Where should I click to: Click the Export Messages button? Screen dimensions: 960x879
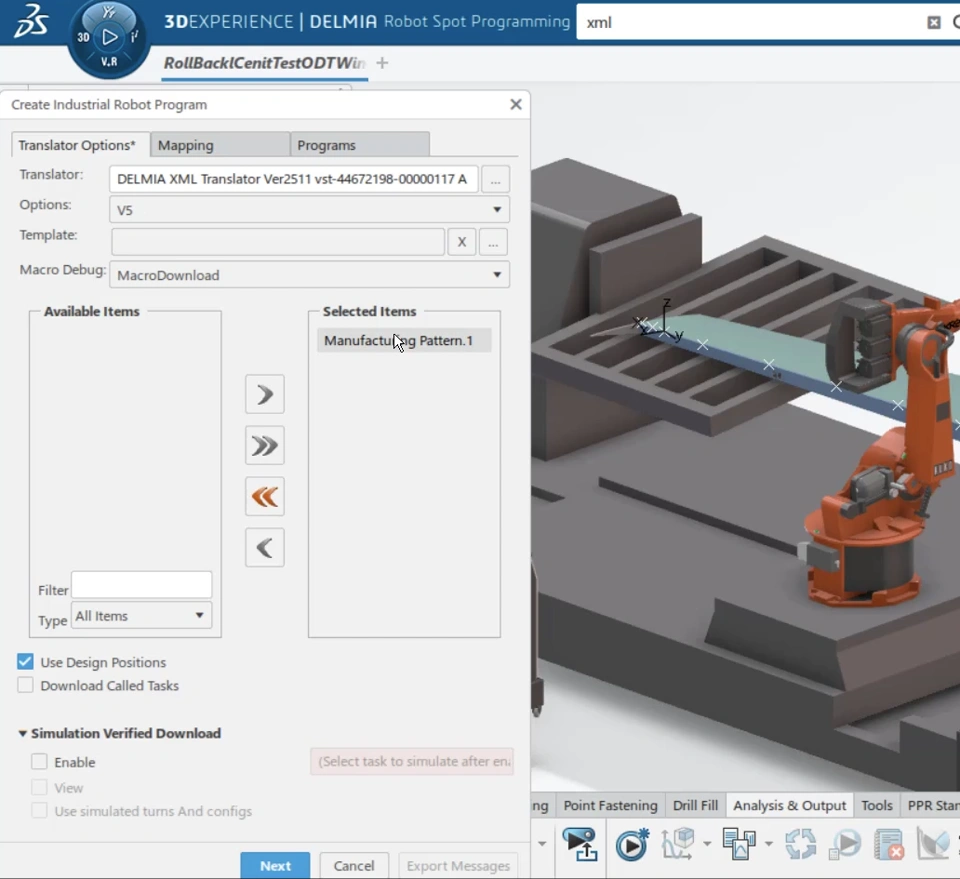[x=458, y=866]
